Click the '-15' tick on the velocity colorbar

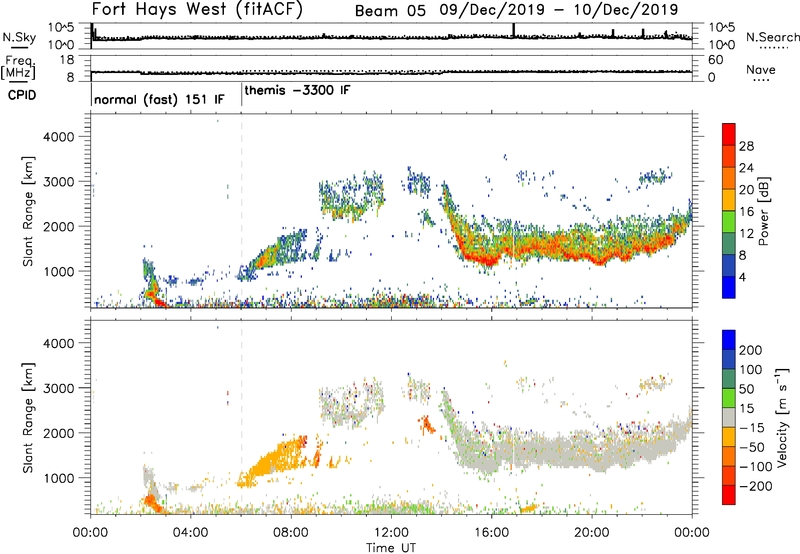[x=751, y=428]
